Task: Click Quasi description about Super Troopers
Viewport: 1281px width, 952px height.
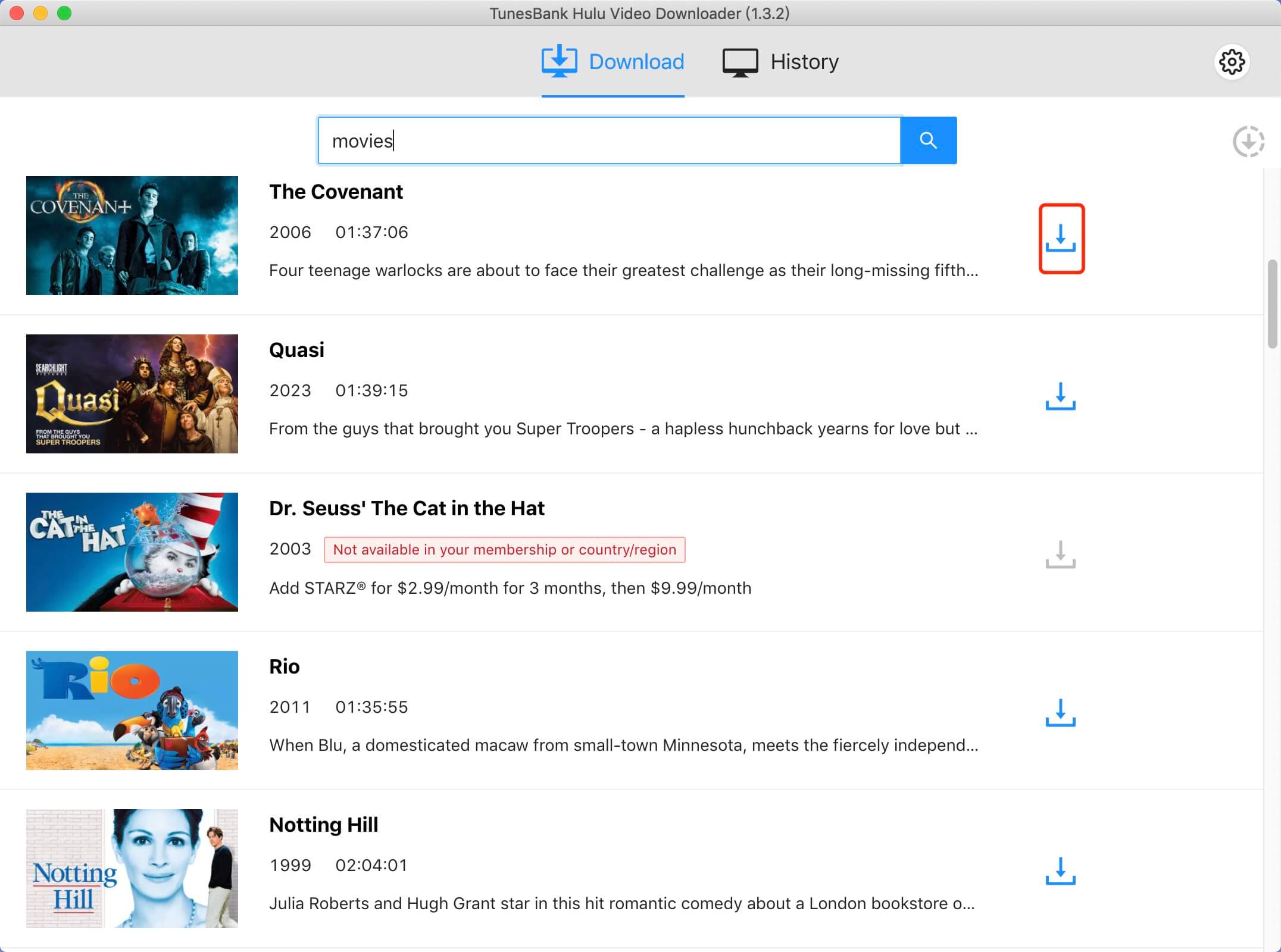Action: (623, 429)
